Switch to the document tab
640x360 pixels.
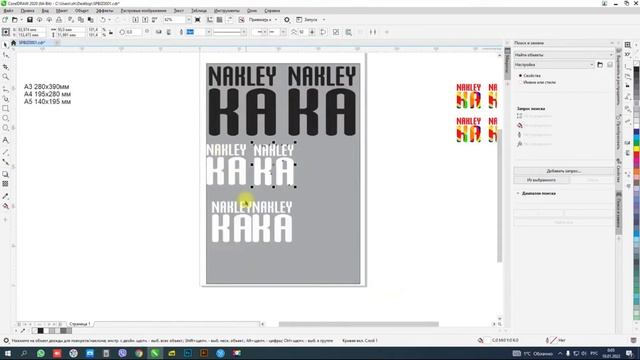click(32, 42)
